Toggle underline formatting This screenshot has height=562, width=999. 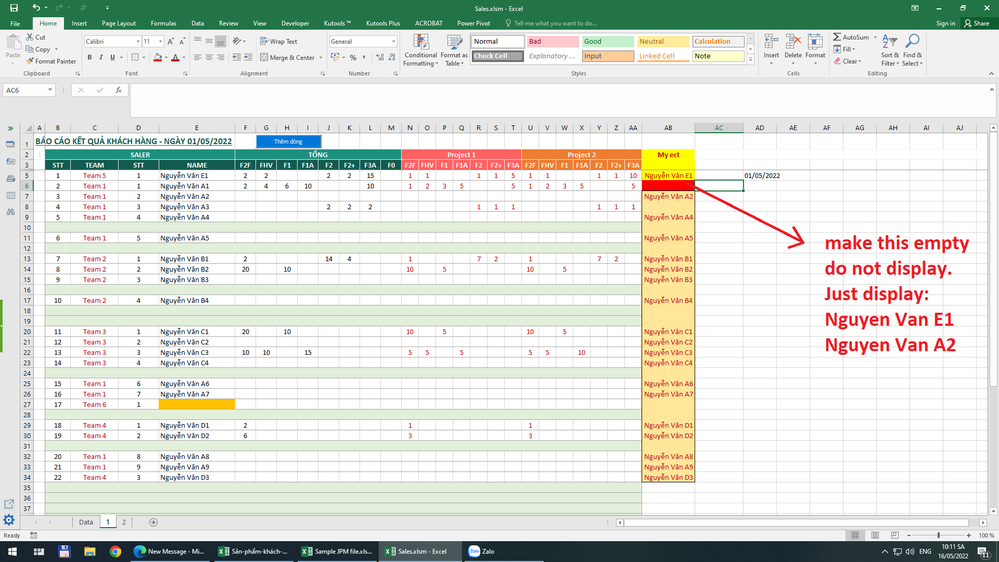(x=113, y=57)
